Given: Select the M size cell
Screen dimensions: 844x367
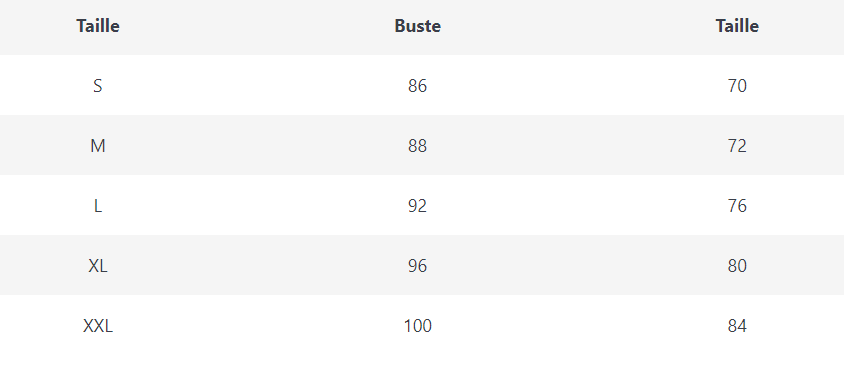Looking at the screenshot, I should click(97, 146).
